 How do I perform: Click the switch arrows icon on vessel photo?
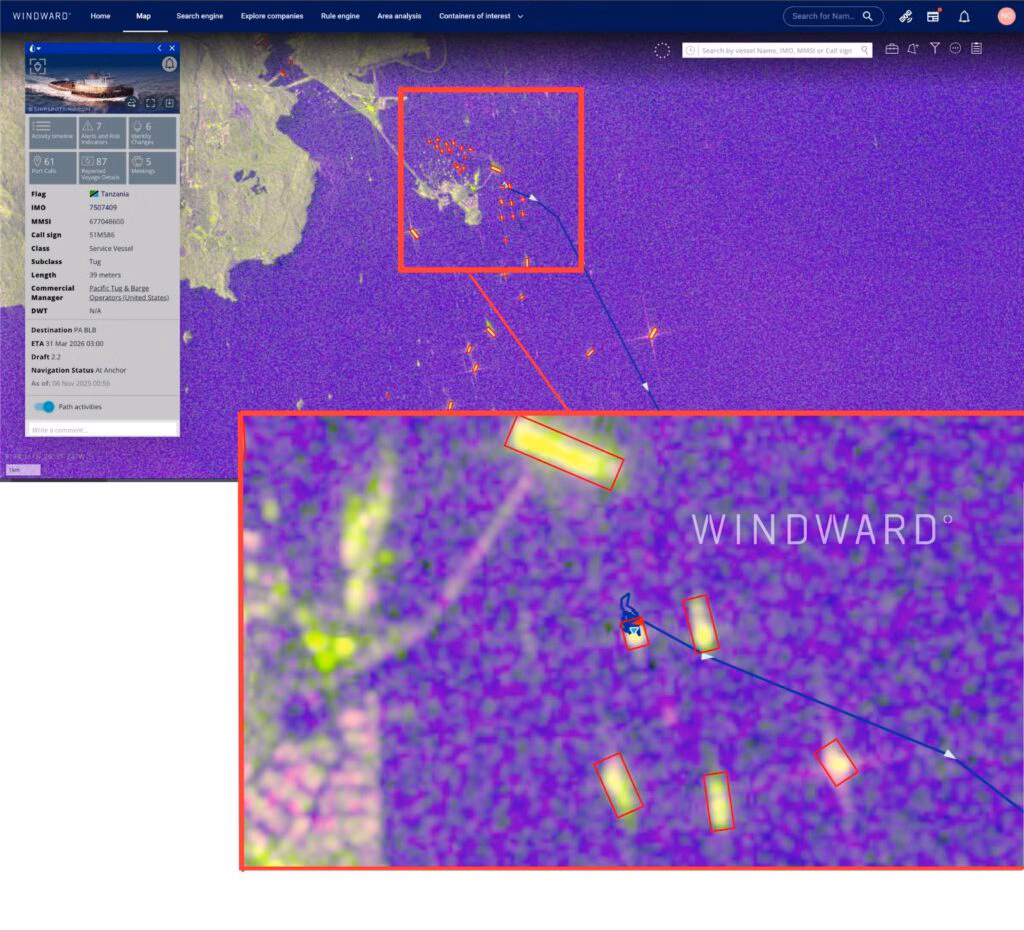click(x=132, y=103)
